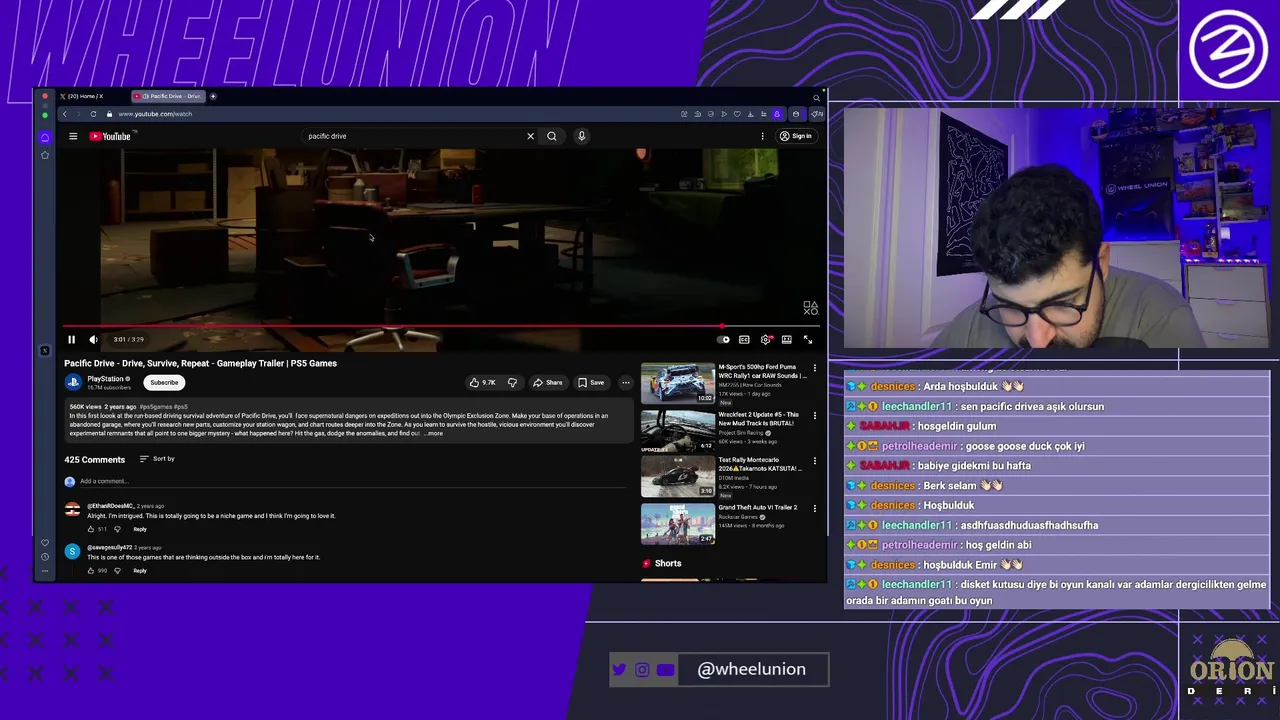The height and width of the screenshot is (720, 1280).
Task: Open YouTube settings three-dot menu
Action: tap(762, 136)
